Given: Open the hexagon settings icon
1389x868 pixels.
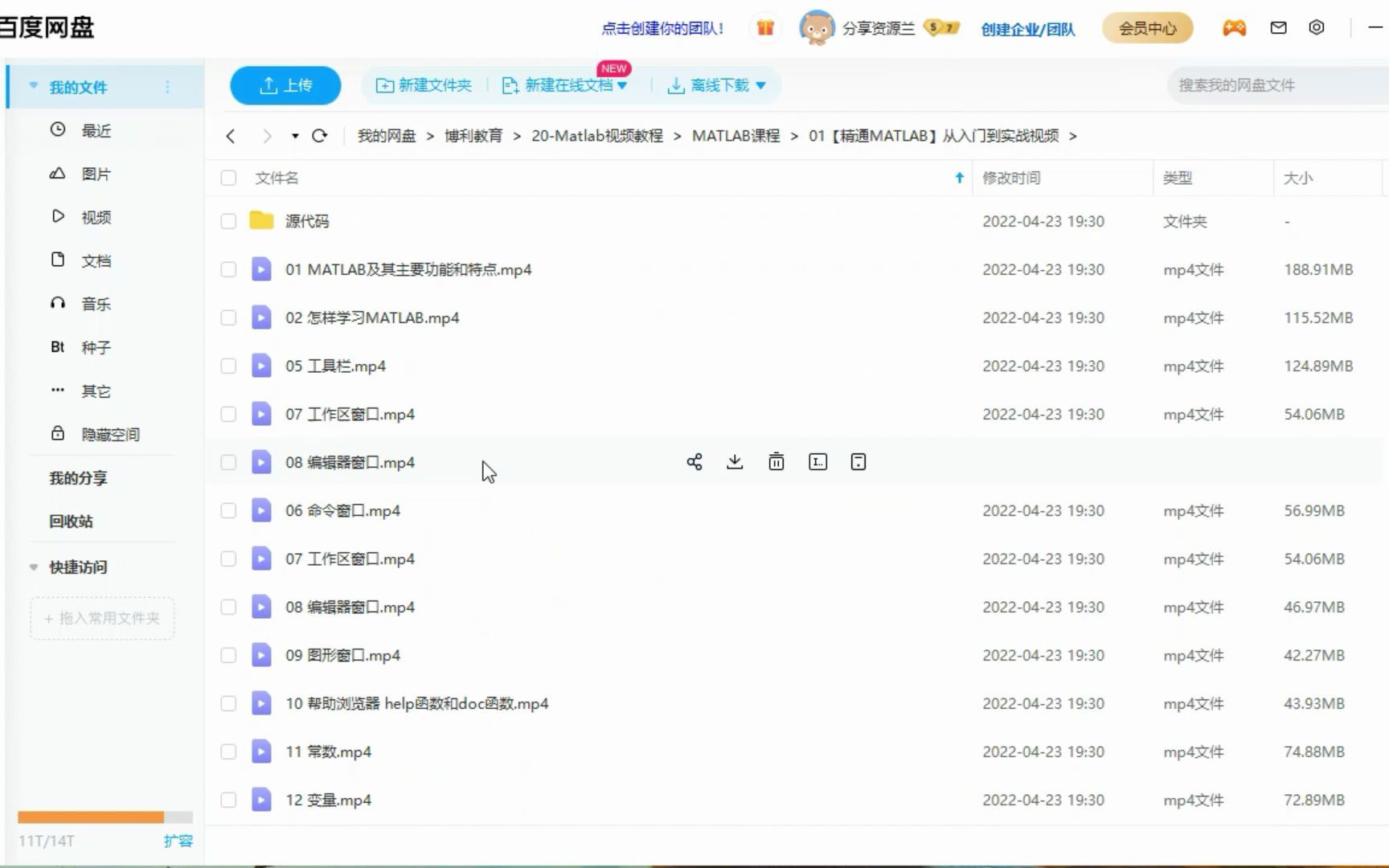Looking at the screenshot, I should [x=1317, y=27].
